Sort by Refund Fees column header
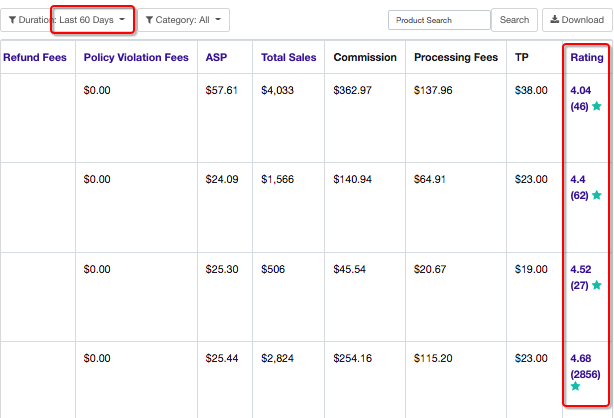Image resolution: width=614 pixels, height=418 pixels. point(35,58)
